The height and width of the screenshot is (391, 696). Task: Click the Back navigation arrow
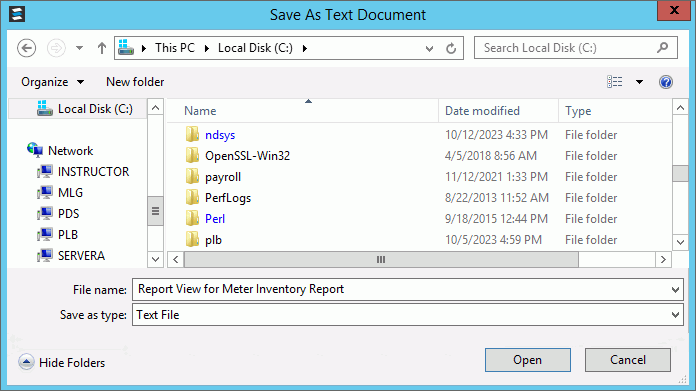click(27, 48)
